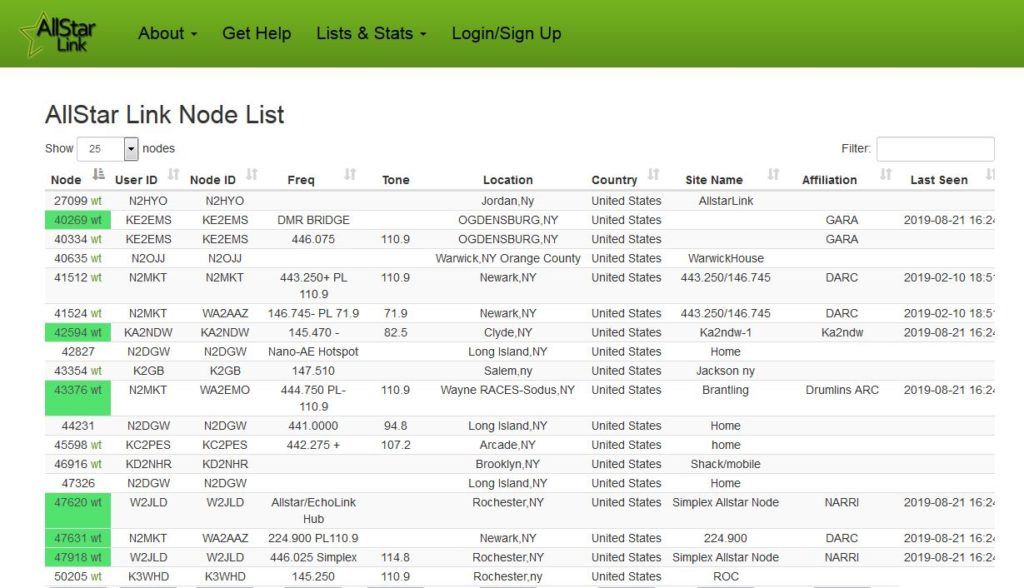Open the Lists & Stats dropdown menu
Viewport: 1024px width, 588px height.
(x=371, y=33)
